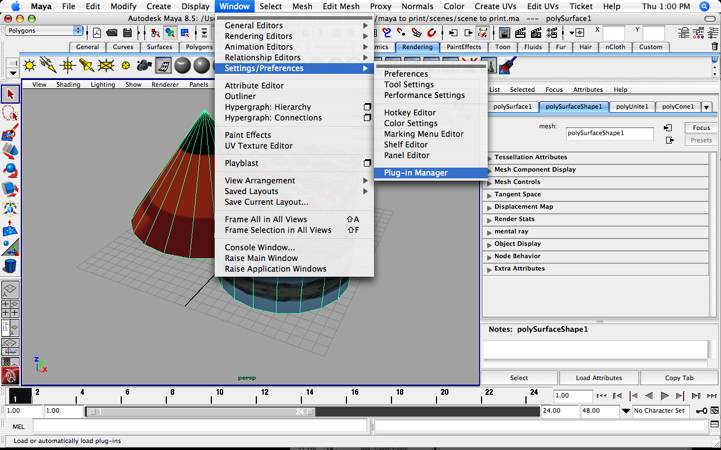
Task: Expand the Render Stats section
Action: (490, 219)
